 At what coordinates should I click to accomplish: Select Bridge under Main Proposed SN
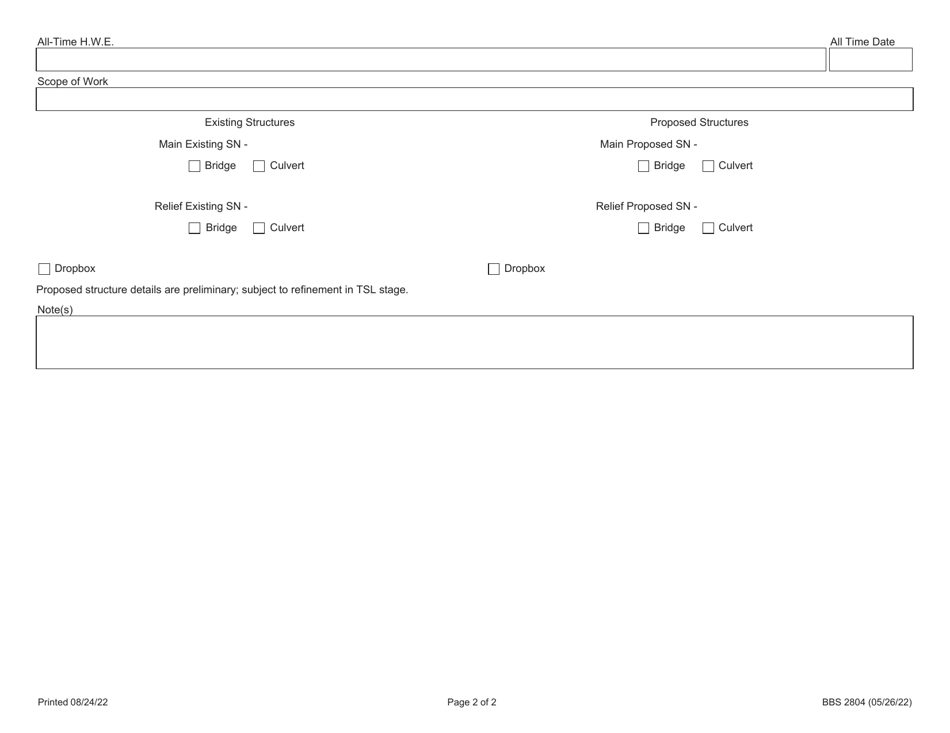click(643, 166)
